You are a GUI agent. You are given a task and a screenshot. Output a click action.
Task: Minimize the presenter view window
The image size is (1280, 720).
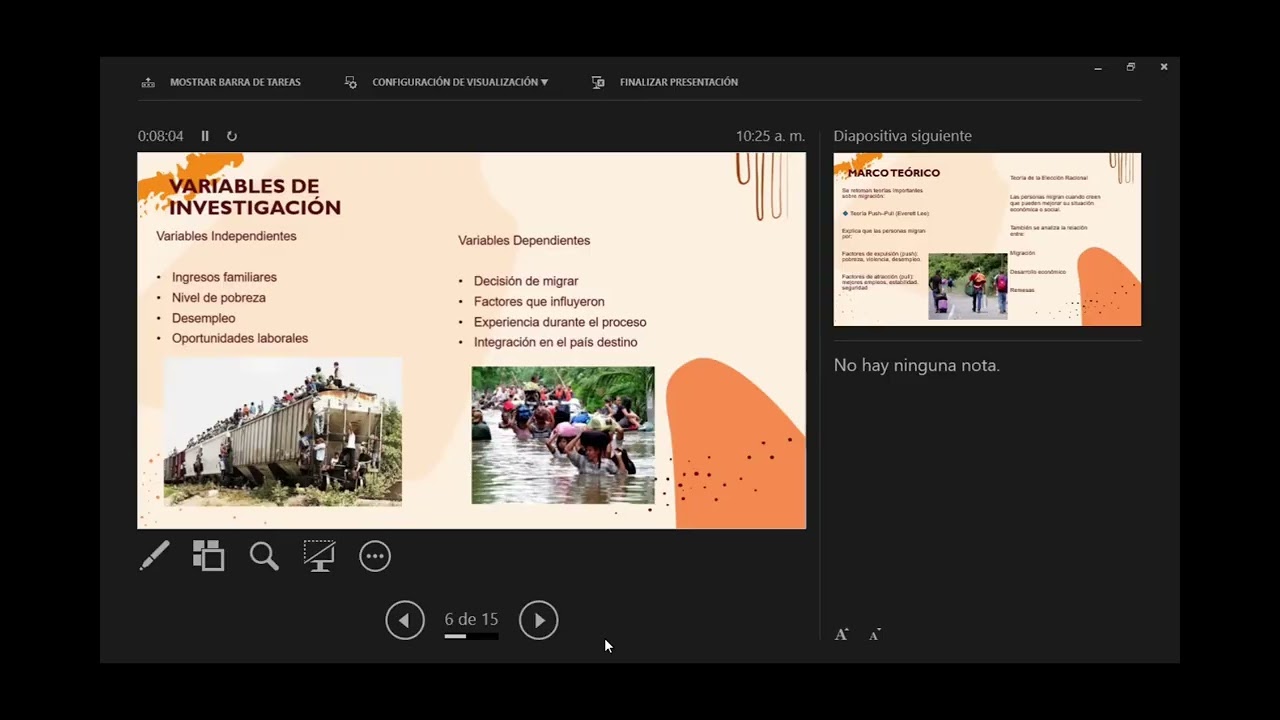pyautogui.click(x=1098, y=67)
